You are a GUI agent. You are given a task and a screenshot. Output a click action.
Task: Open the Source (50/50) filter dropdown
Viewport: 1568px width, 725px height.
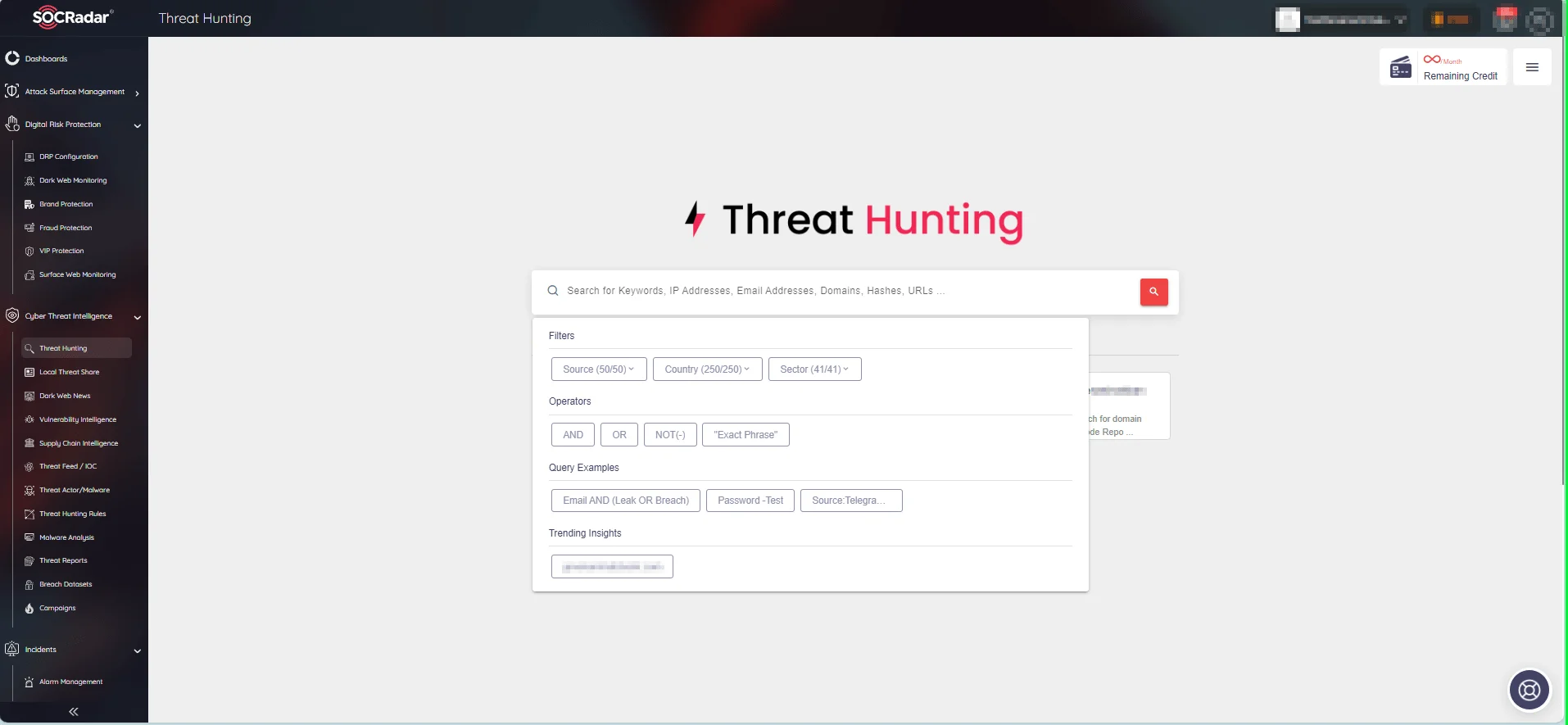(599, 369)
